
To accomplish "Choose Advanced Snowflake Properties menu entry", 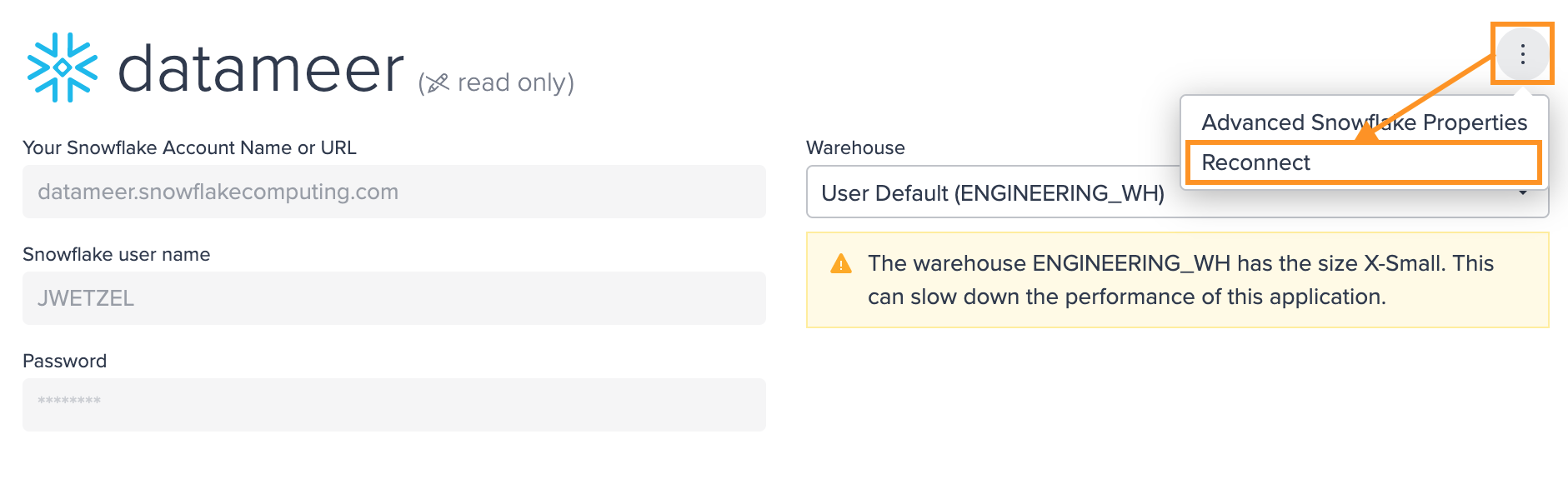I will (1364, 122).
